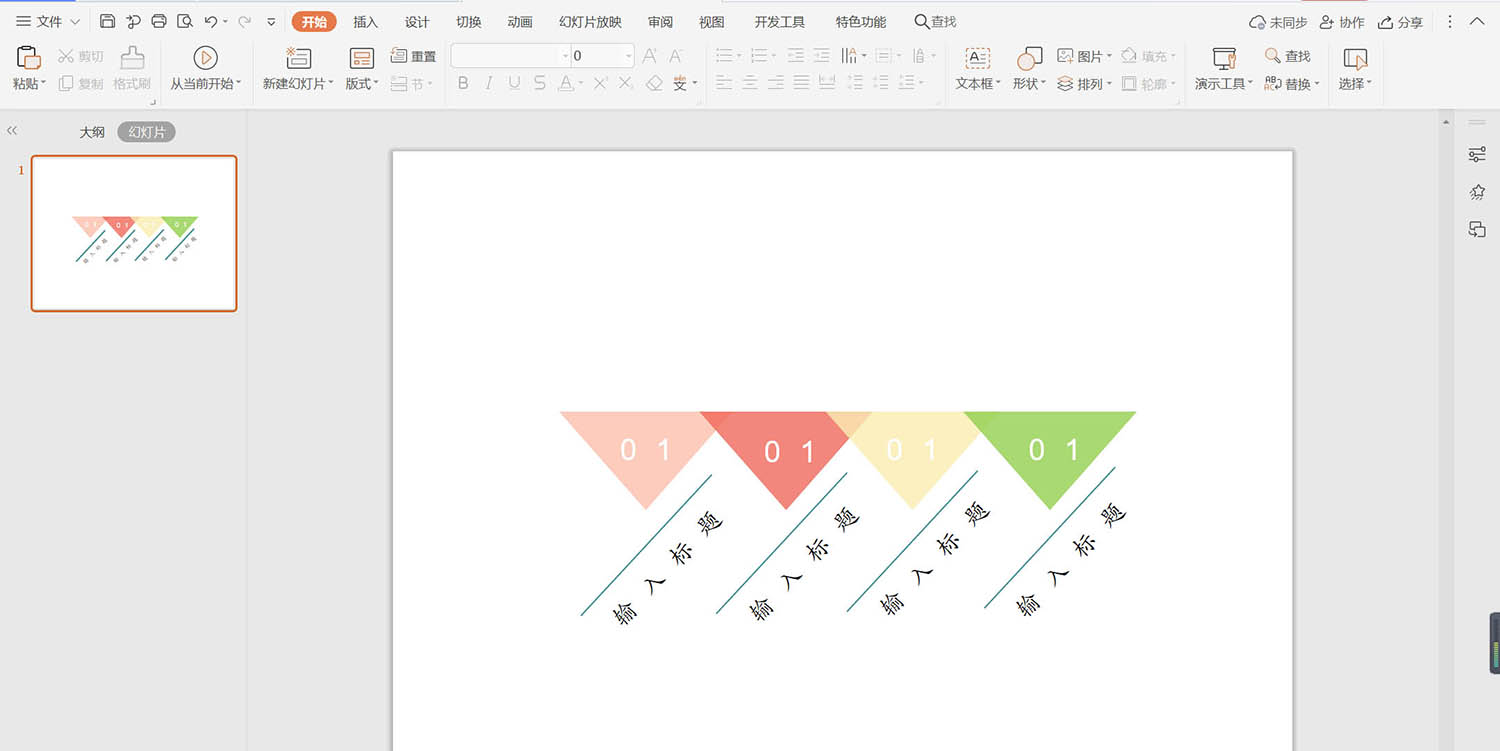Screen dimensions: 1500x751
Task: Click the 未同步 sync status button
Action: click(x=1278, y=22)
